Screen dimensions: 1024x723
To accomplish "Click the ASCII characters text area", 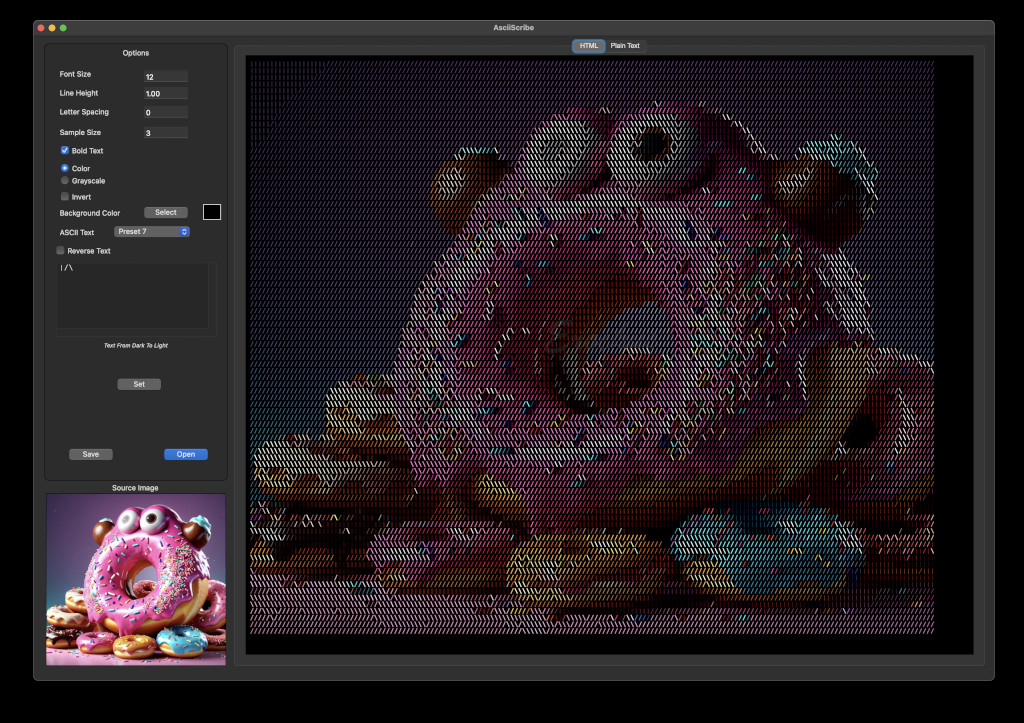I will (133, 295).
